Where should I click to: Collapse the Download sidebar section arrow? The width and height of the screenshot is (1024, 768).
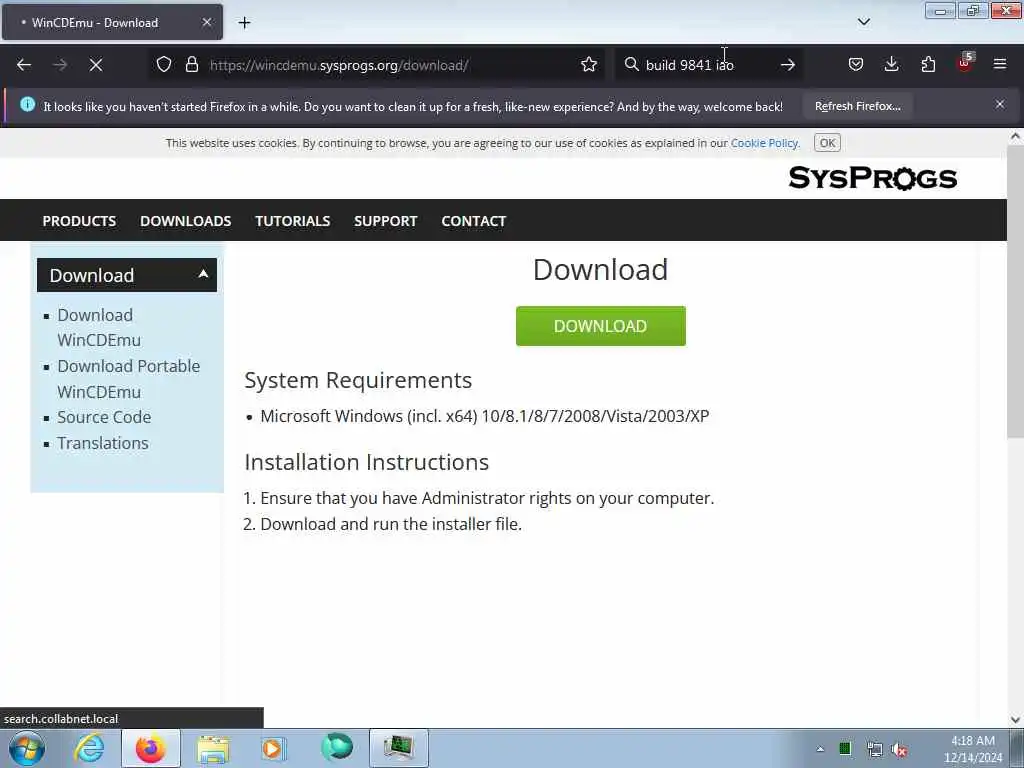[203, 274]
